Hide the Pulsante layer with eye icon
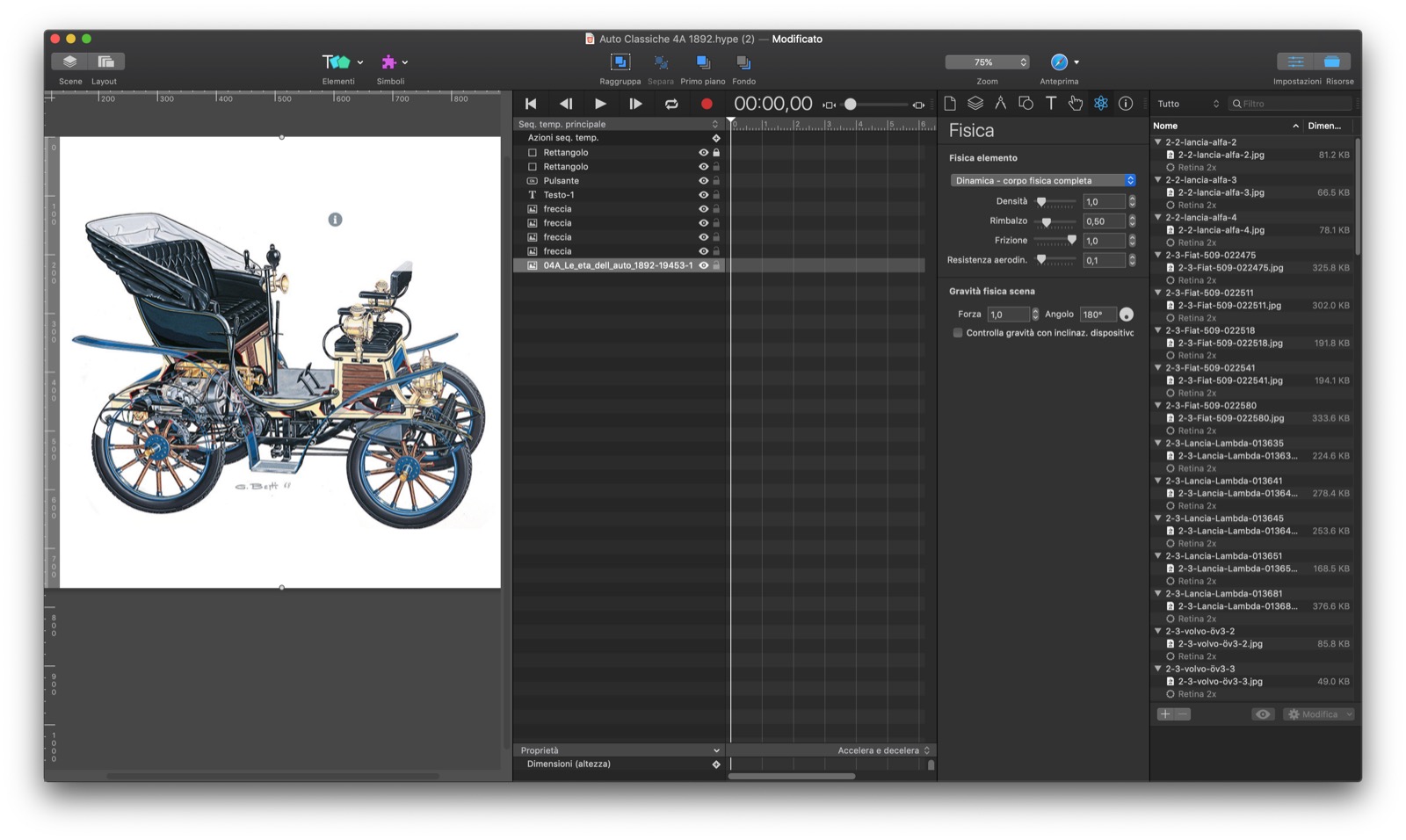1406x840 pixels. click(703, 181)
